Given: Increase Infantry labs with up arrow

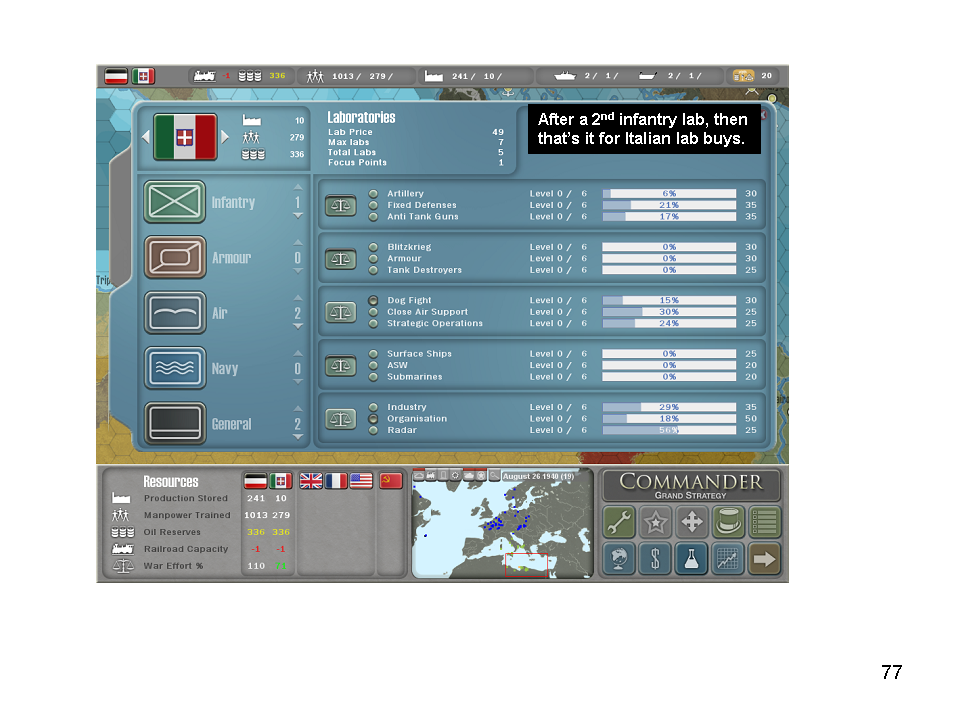Looking at the screenshot, I should click(x=297, y=187).
